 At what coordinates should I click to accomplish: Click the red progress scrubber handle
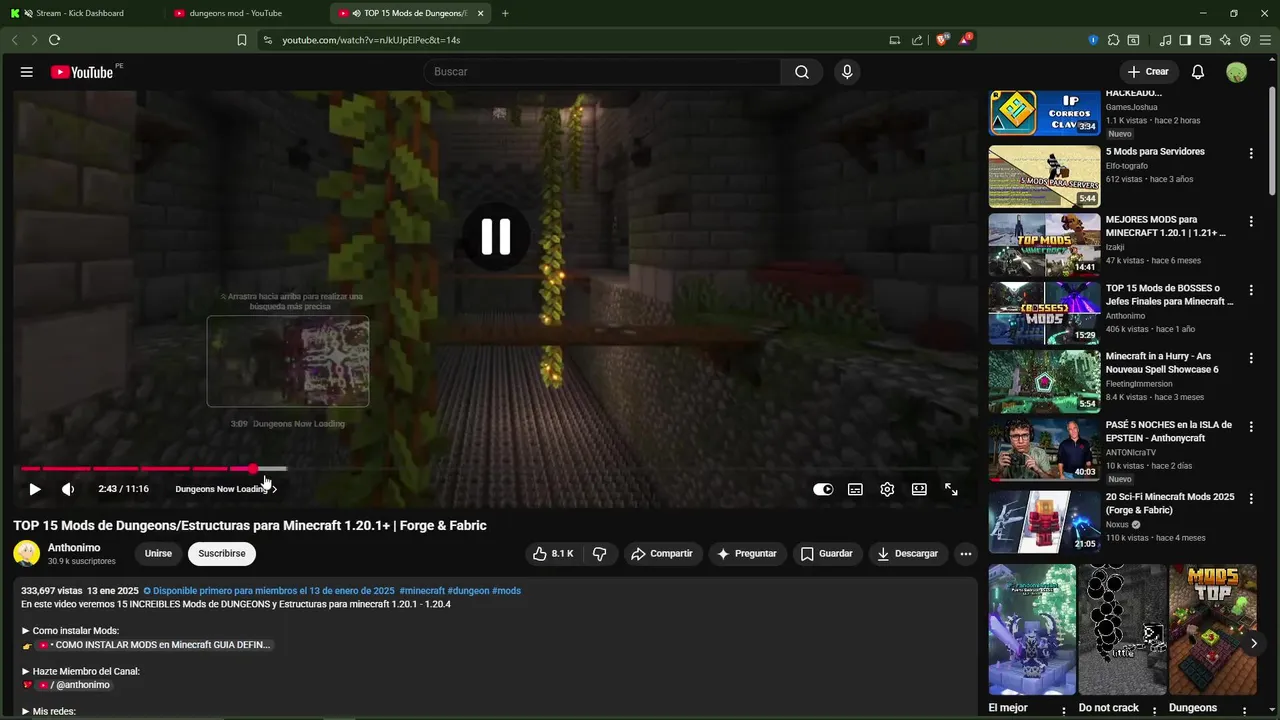coord(253,468)
